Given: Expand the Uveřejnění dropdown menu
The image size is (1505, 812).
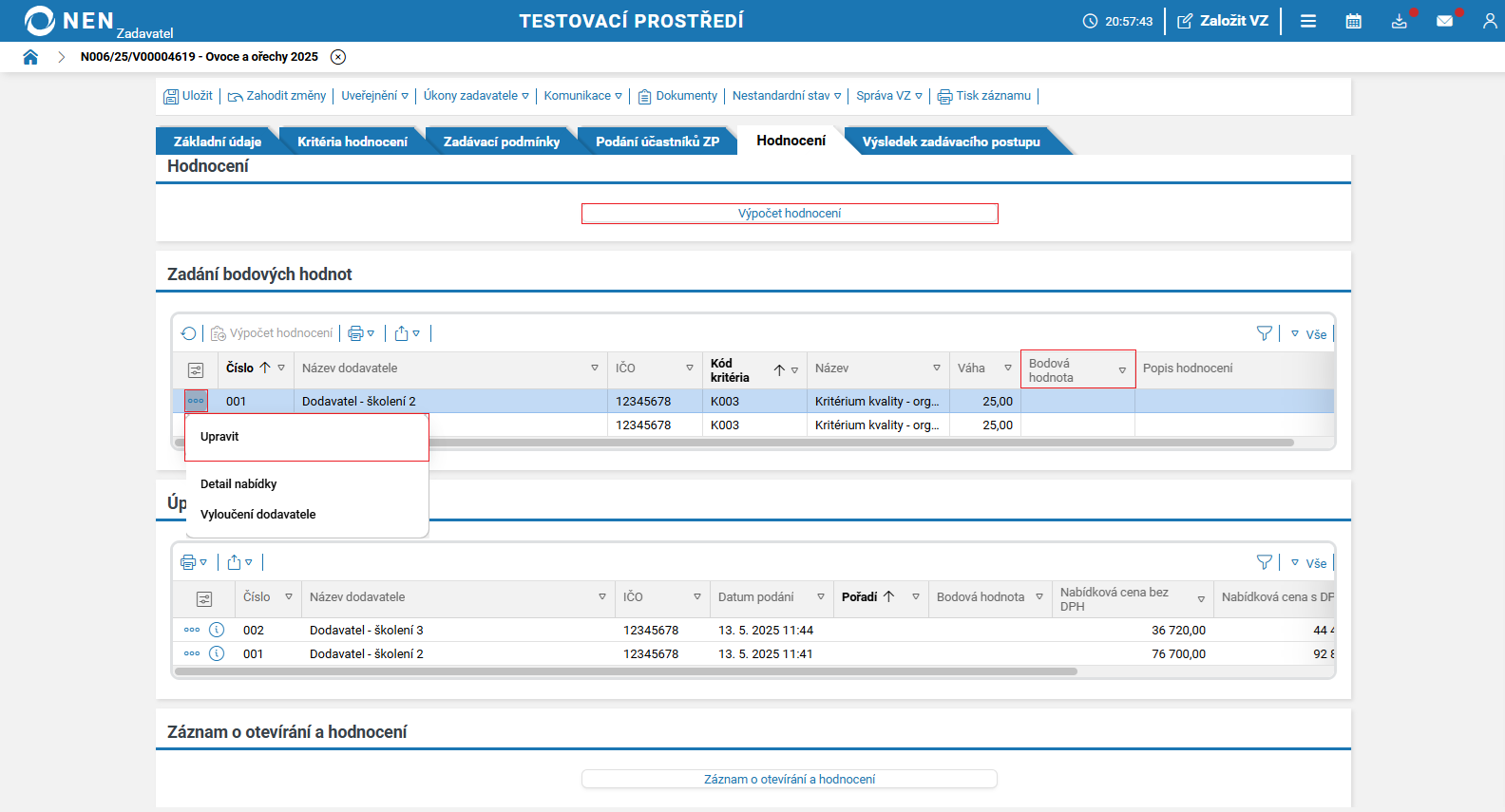Looking at the screenshot, I should pos(374,96).
